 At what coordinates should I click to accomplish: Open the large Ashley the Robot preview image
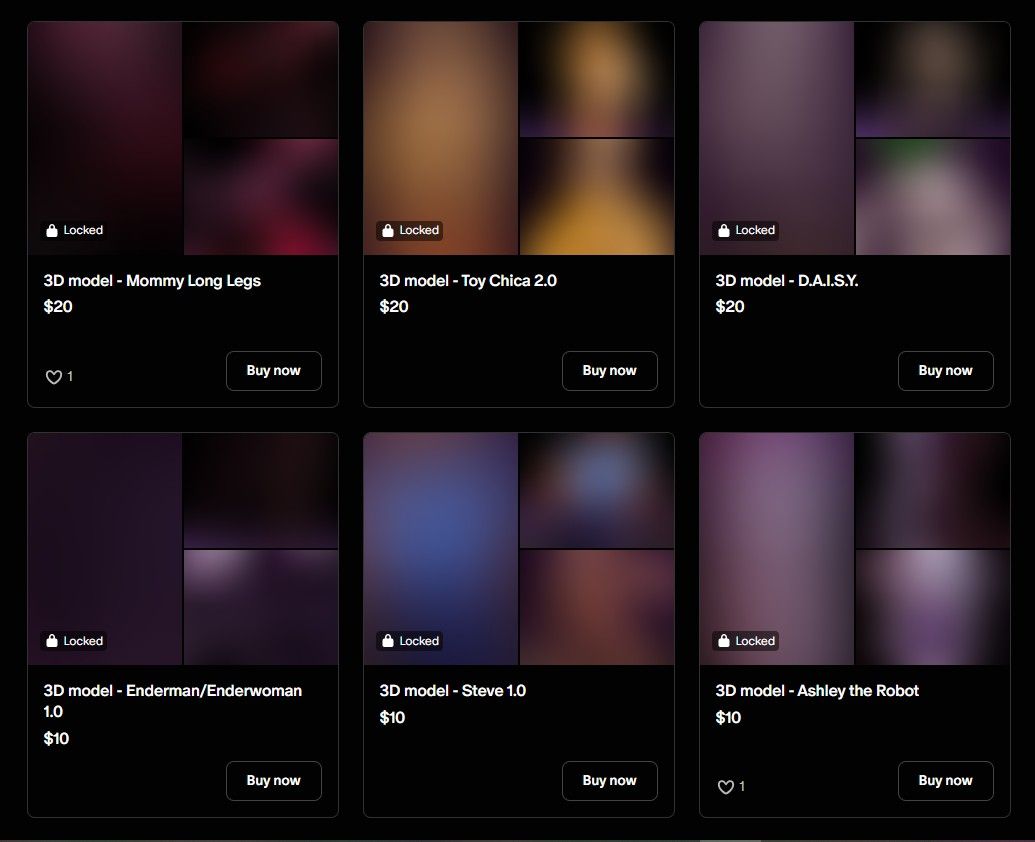(777, 549)
